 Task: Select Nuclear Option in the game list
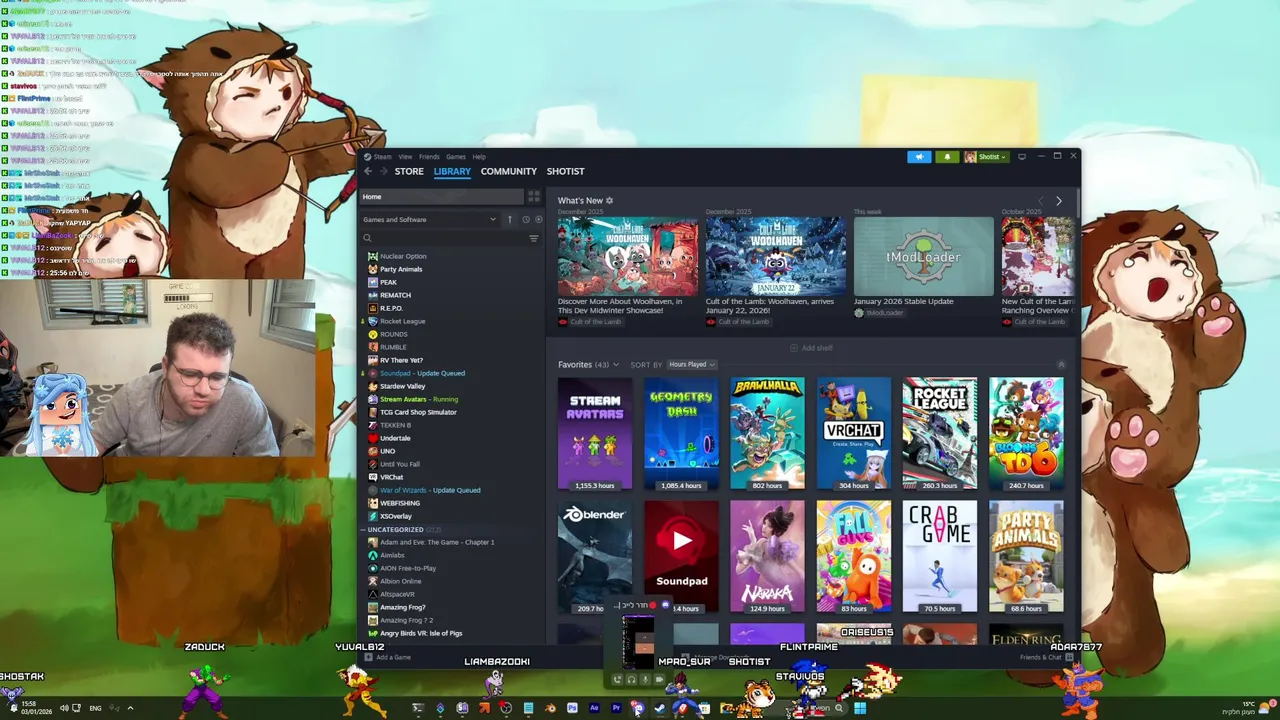point(403,256)
